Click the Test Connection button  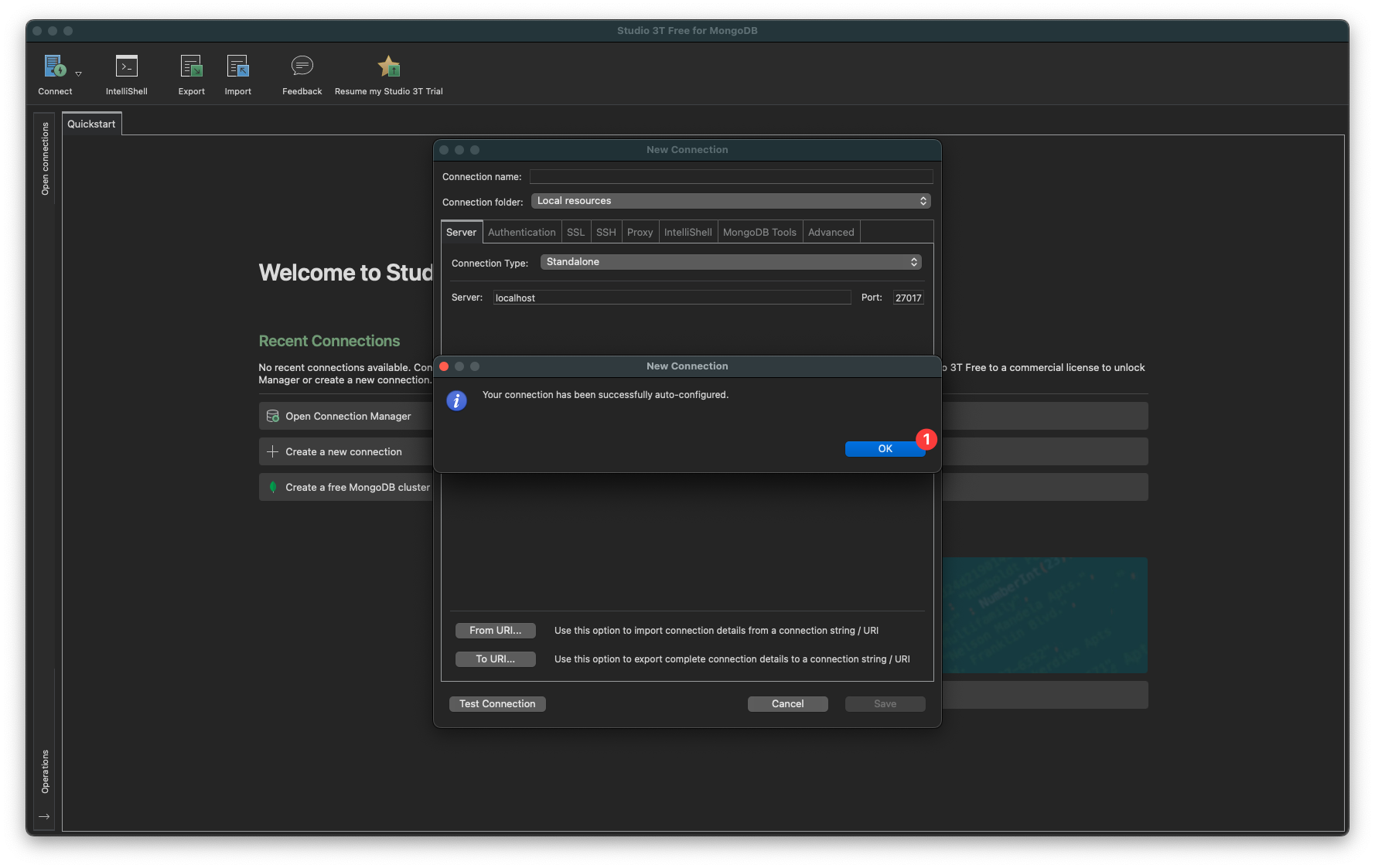coord(497,704)
